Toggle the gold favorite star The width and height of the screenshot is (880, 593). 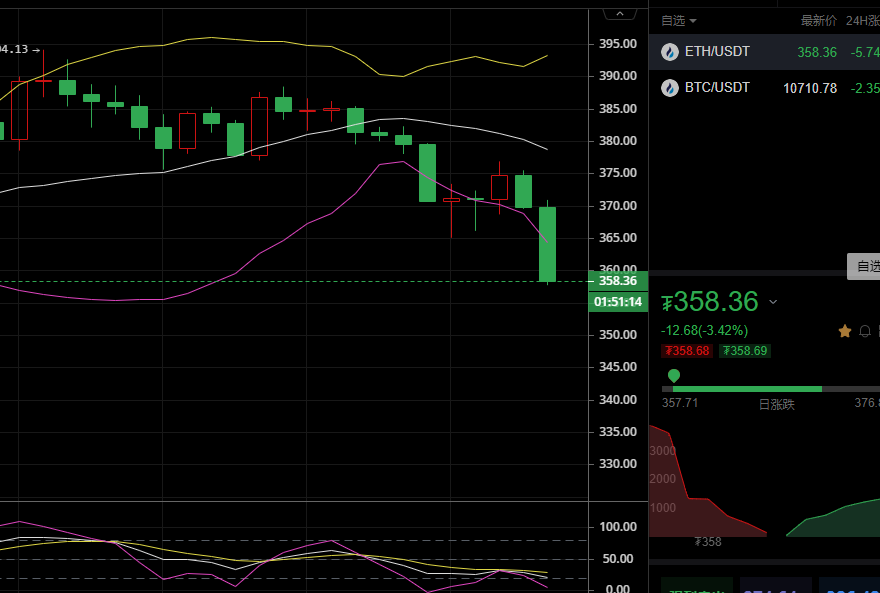tap(845, 331)
